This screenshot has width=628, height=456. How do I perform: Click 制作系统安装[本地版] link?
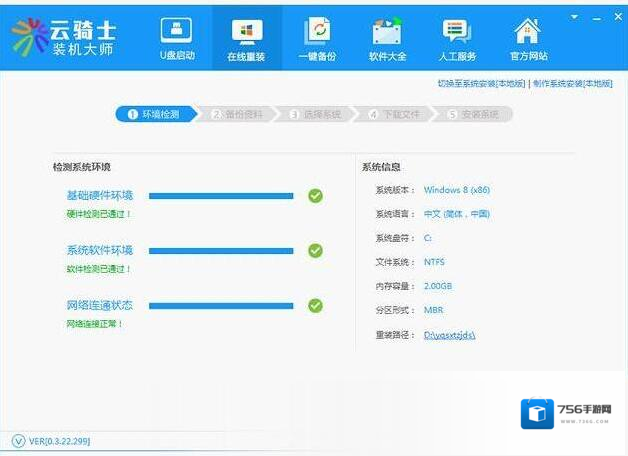(572, 84)
